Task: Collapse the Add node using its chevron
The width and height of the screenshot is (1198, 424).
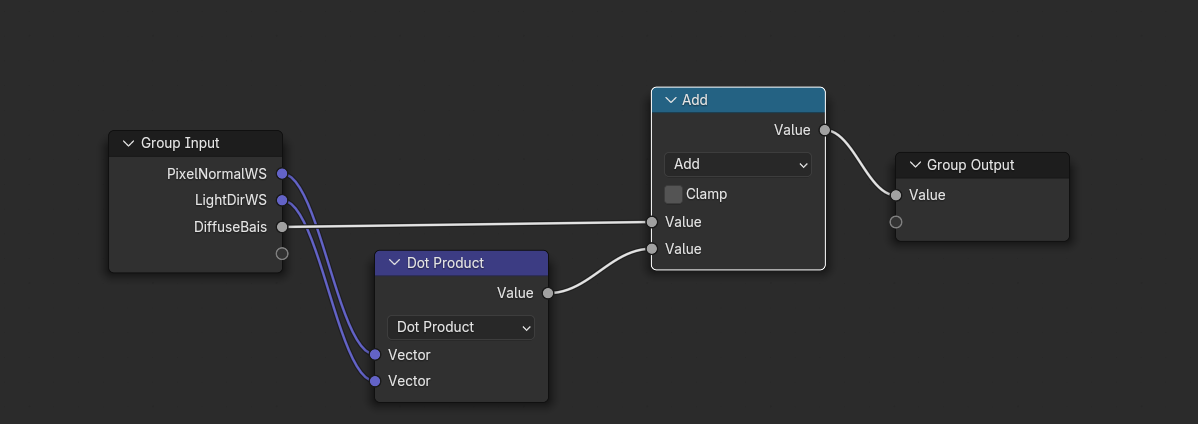Action: pyautogui.click(x=670, y=100)
